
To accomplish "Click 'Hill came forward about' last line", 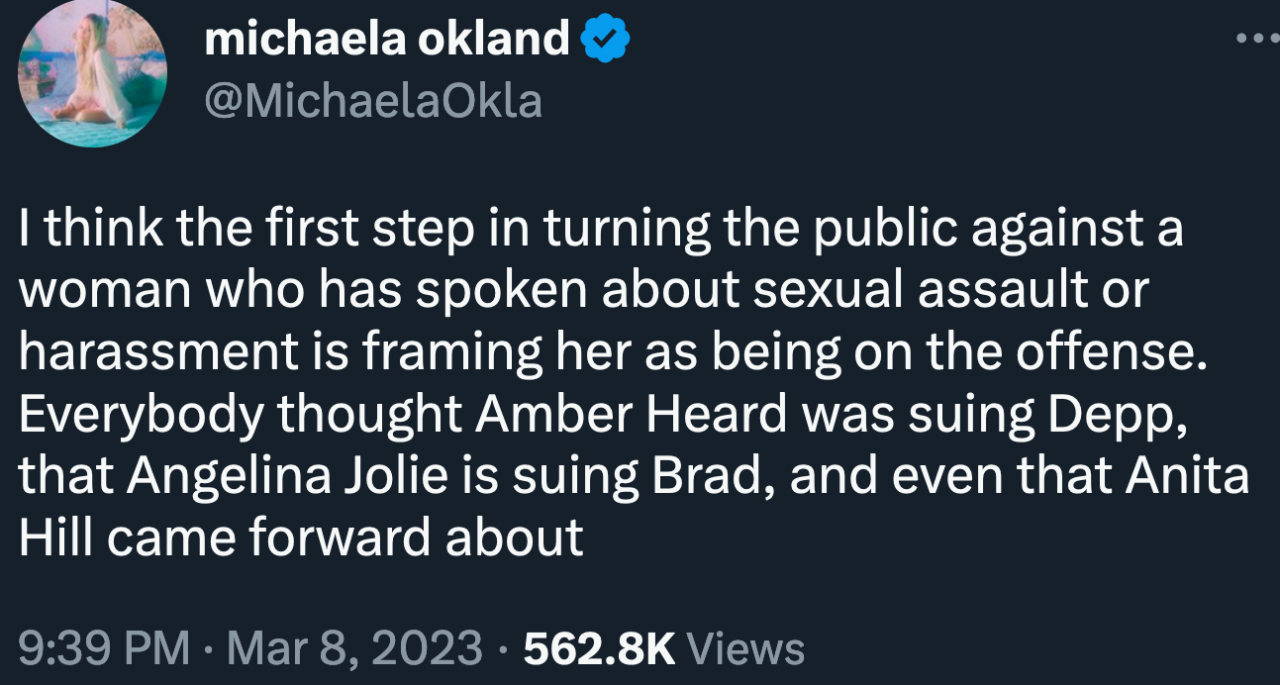I will point(300,538).
